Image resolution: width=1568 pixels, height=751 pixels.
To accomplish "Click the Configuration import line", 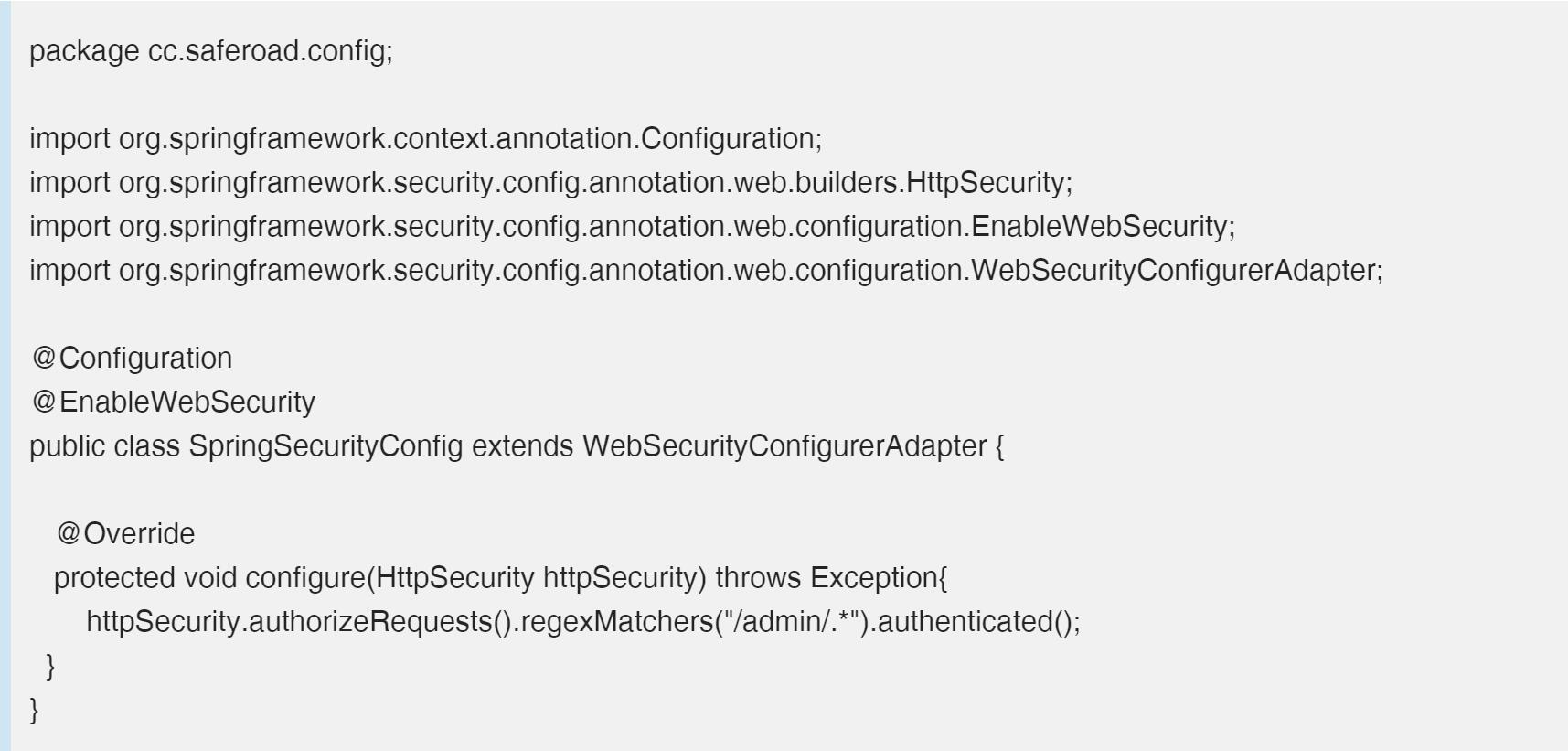I will tap(425, 139).
